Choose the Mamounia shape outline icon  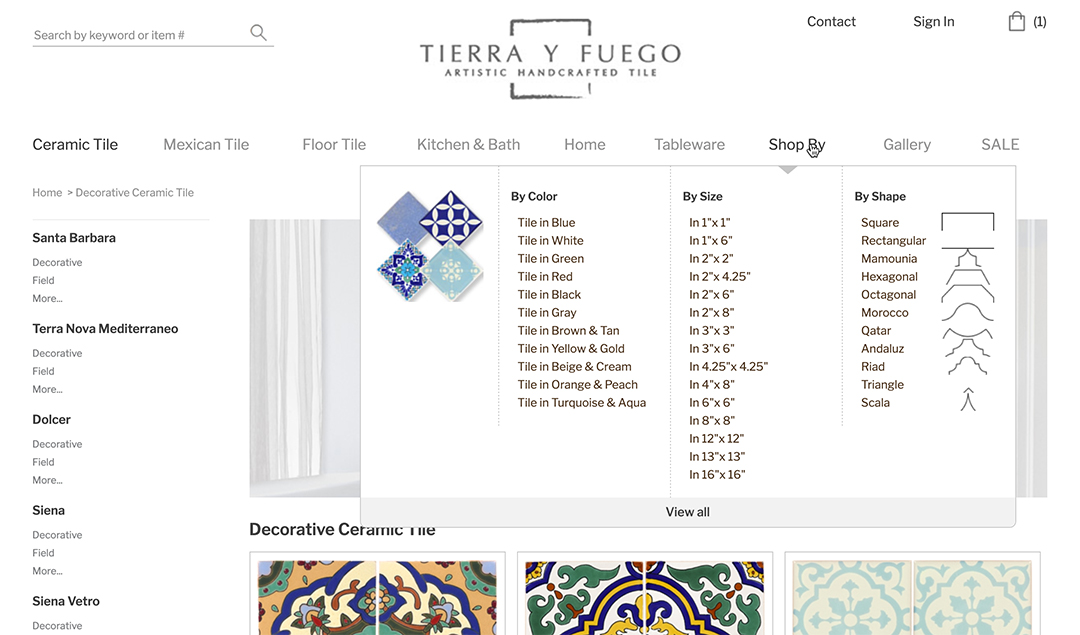[x=968, y=258]
